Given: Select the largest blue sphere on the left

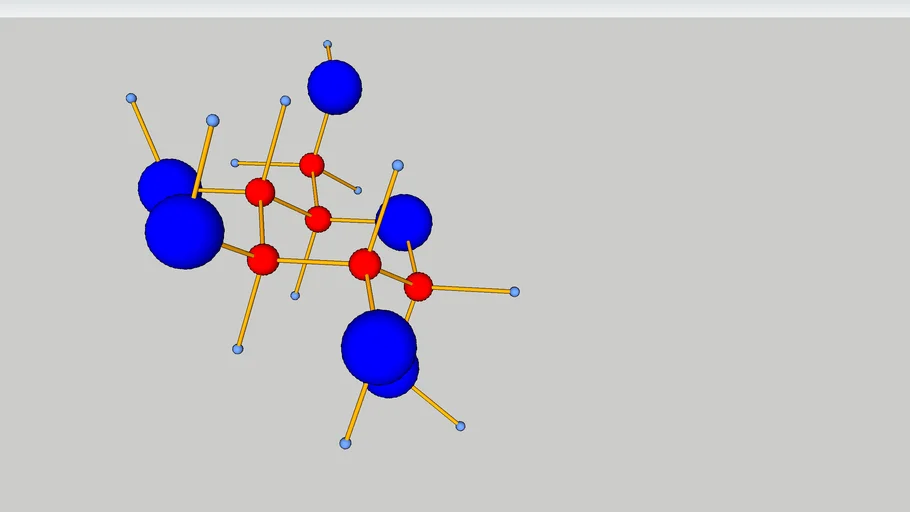Looking at the screenshot, I should 184,231.
